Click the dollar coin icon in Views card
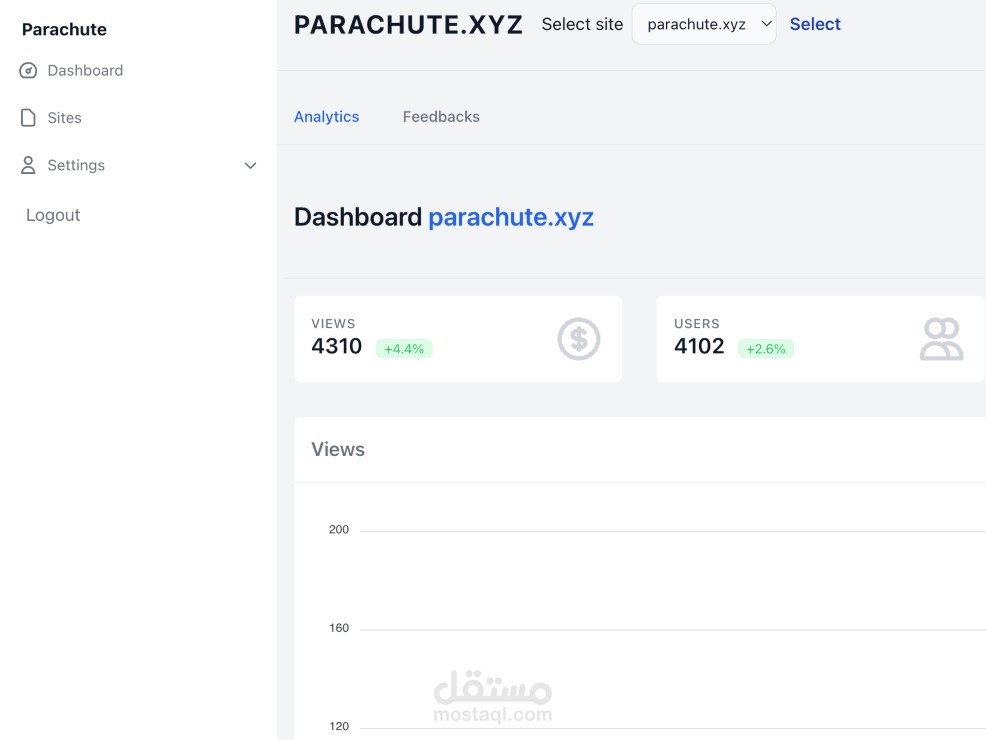 point(579,340)
